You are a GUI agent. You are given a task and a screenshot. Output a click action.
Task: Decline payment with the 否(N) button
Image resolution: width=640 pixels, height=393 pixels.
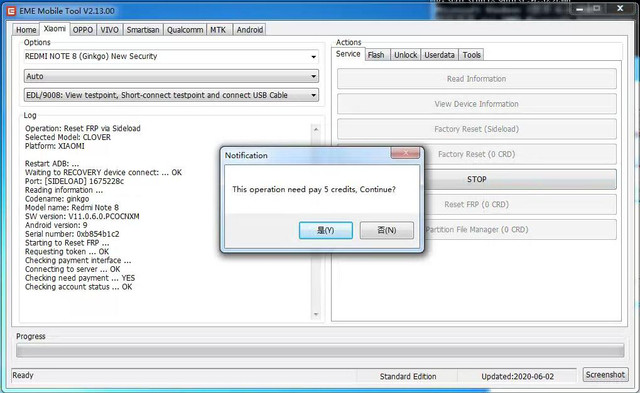tap(387, 230)
